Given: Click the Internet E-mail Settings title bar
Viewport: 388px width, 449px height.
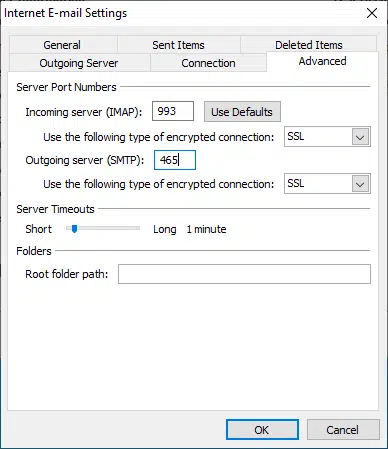Looking at the screenshot, I should point(180,13).
